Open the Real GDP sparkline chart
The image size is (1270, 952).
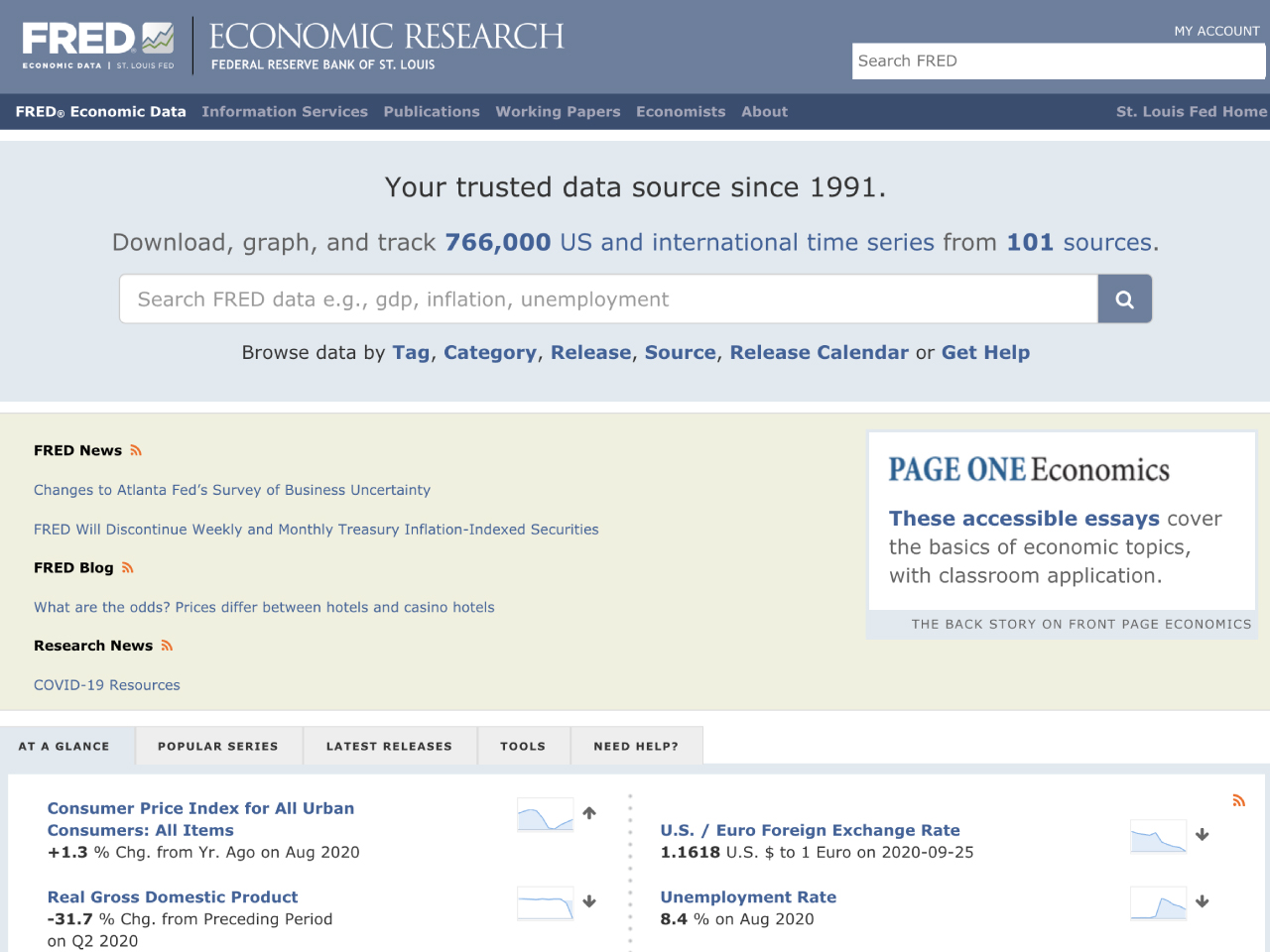coord(546,902)
